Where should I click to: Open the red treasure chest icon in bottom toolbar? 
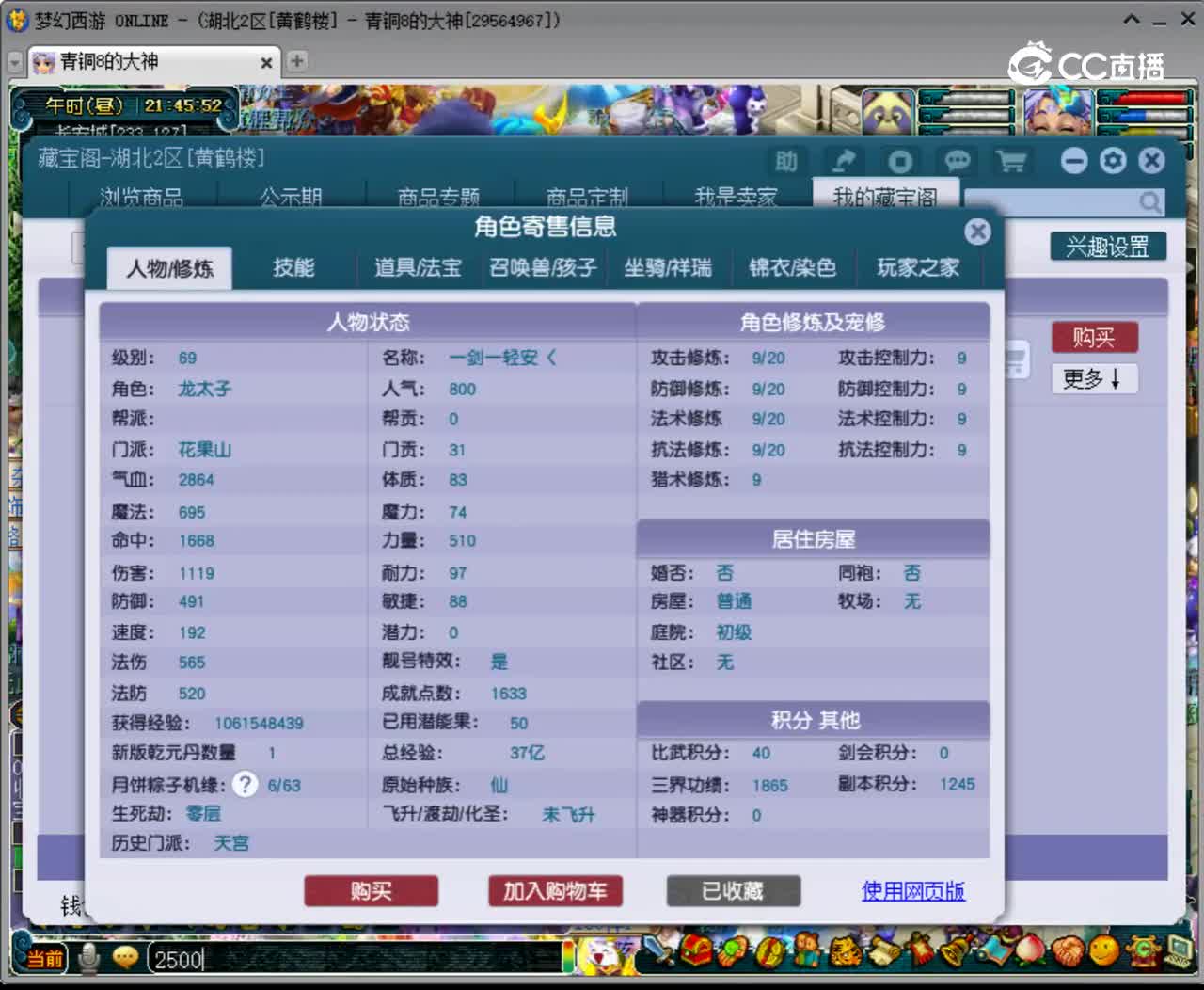pyautogui.click(x=697, y=952)
